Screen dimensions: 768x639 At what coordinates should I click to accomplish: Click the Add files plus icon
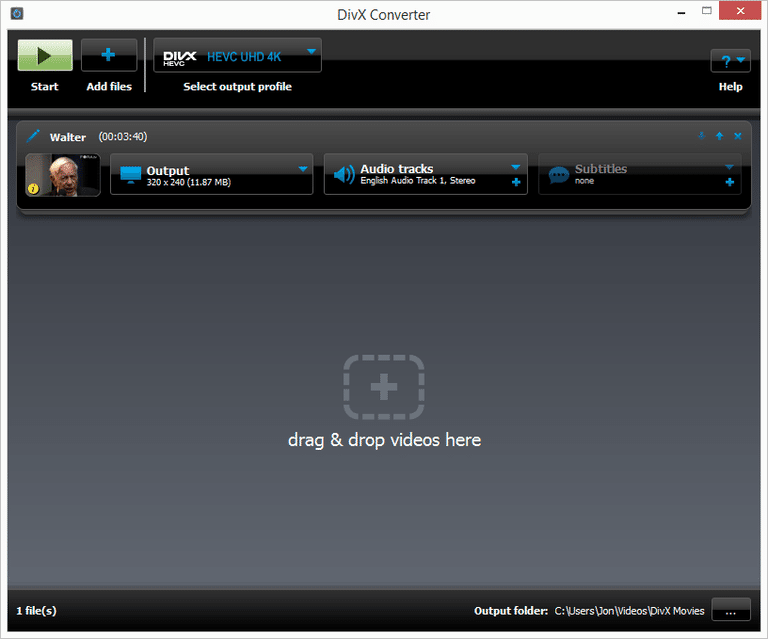click(x=108, y=55)
